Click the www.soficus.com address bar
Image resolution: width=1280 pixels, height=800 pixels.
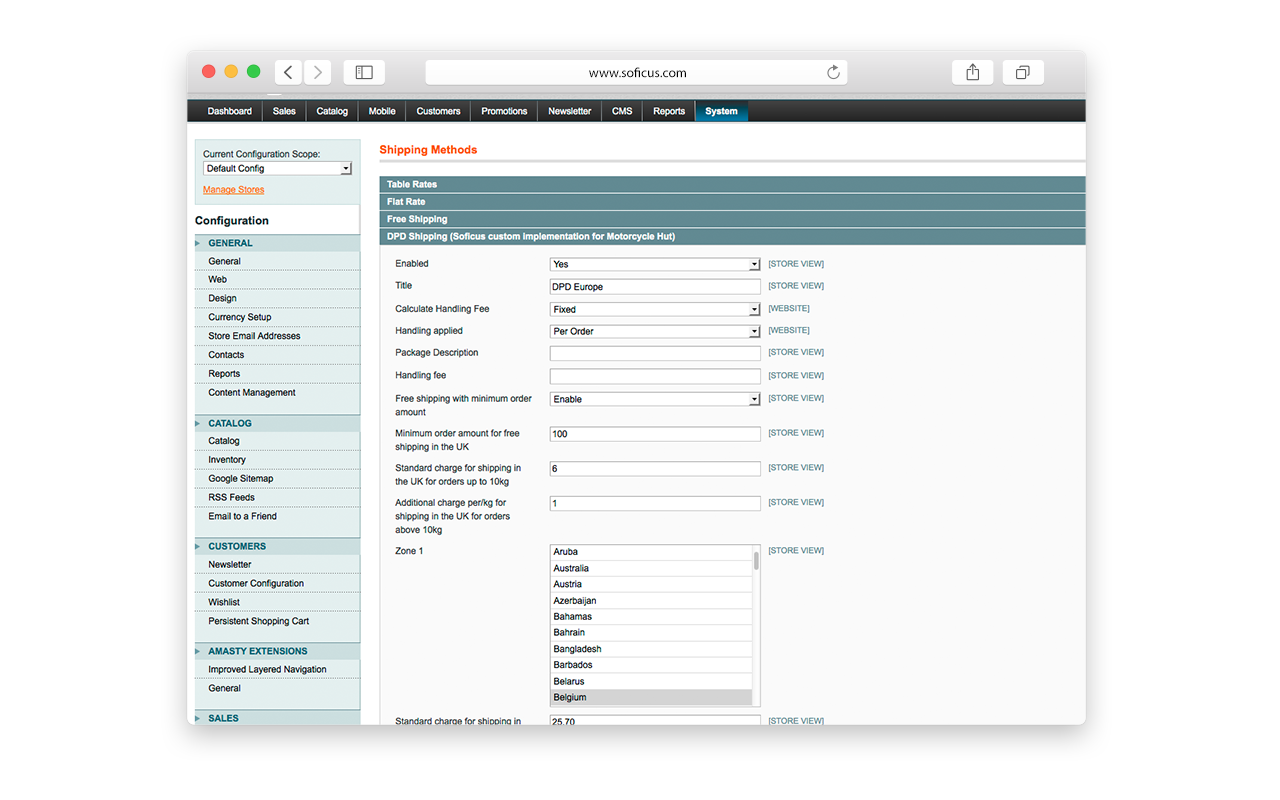(636, 72)
